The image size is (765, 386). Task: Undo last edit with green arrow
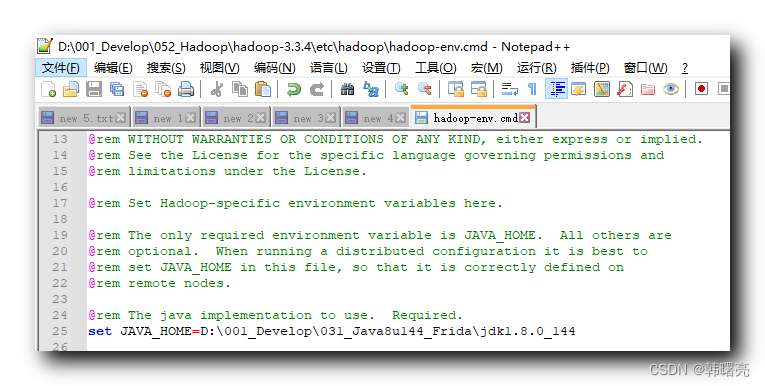tap(294, 89)
